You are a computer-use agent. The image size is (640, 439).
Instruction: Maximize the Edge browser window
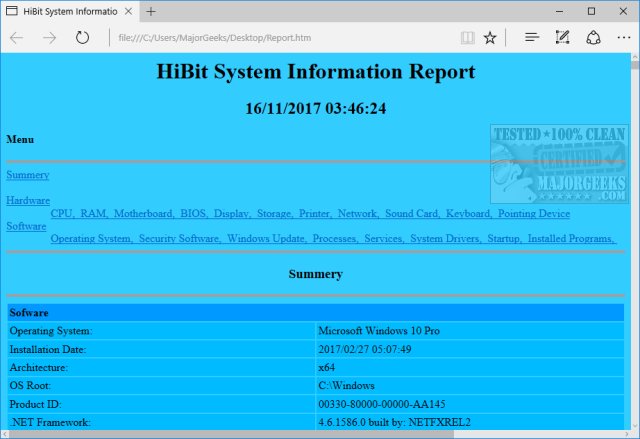[x=591, y=11]
